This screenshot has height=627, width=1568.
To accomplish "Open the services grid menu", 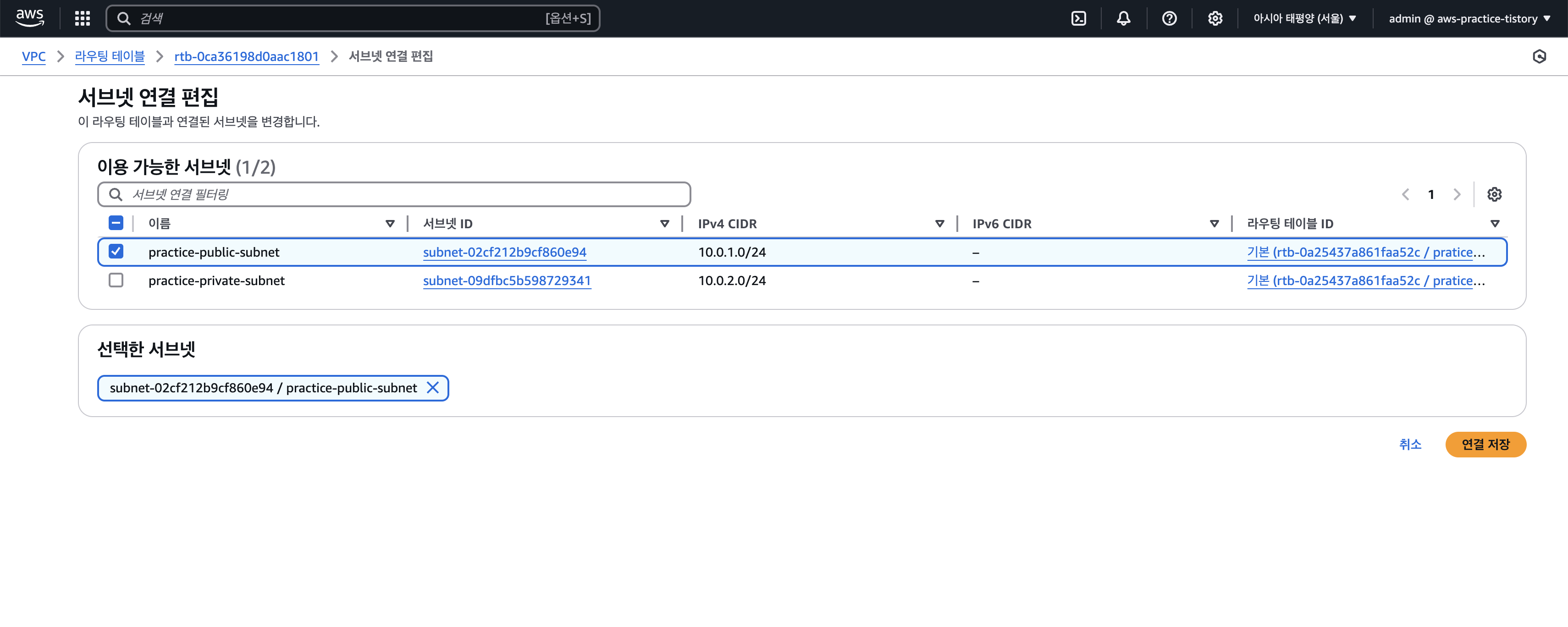I will point(82,18).
